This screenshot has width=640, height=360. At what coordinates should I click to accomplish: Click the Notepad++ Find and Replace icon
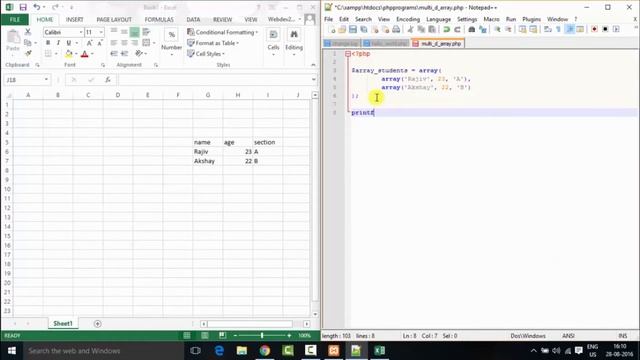pyautogui.click(x=483, y=29)
